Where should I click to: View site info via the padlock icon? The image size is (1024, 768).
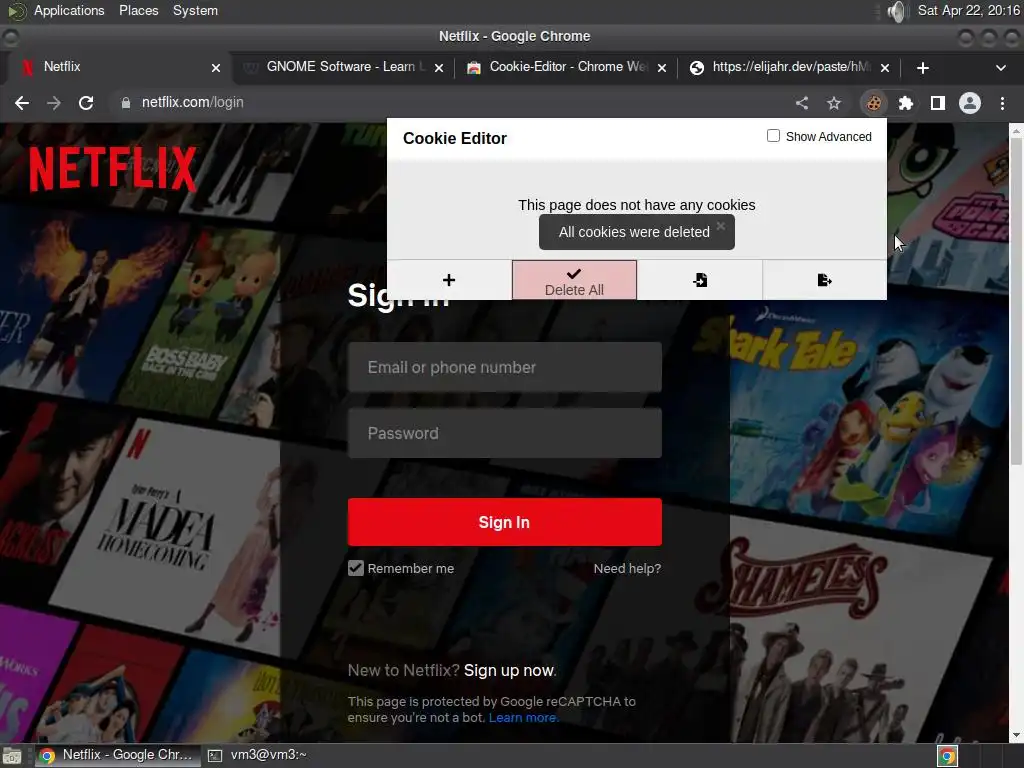125,103
